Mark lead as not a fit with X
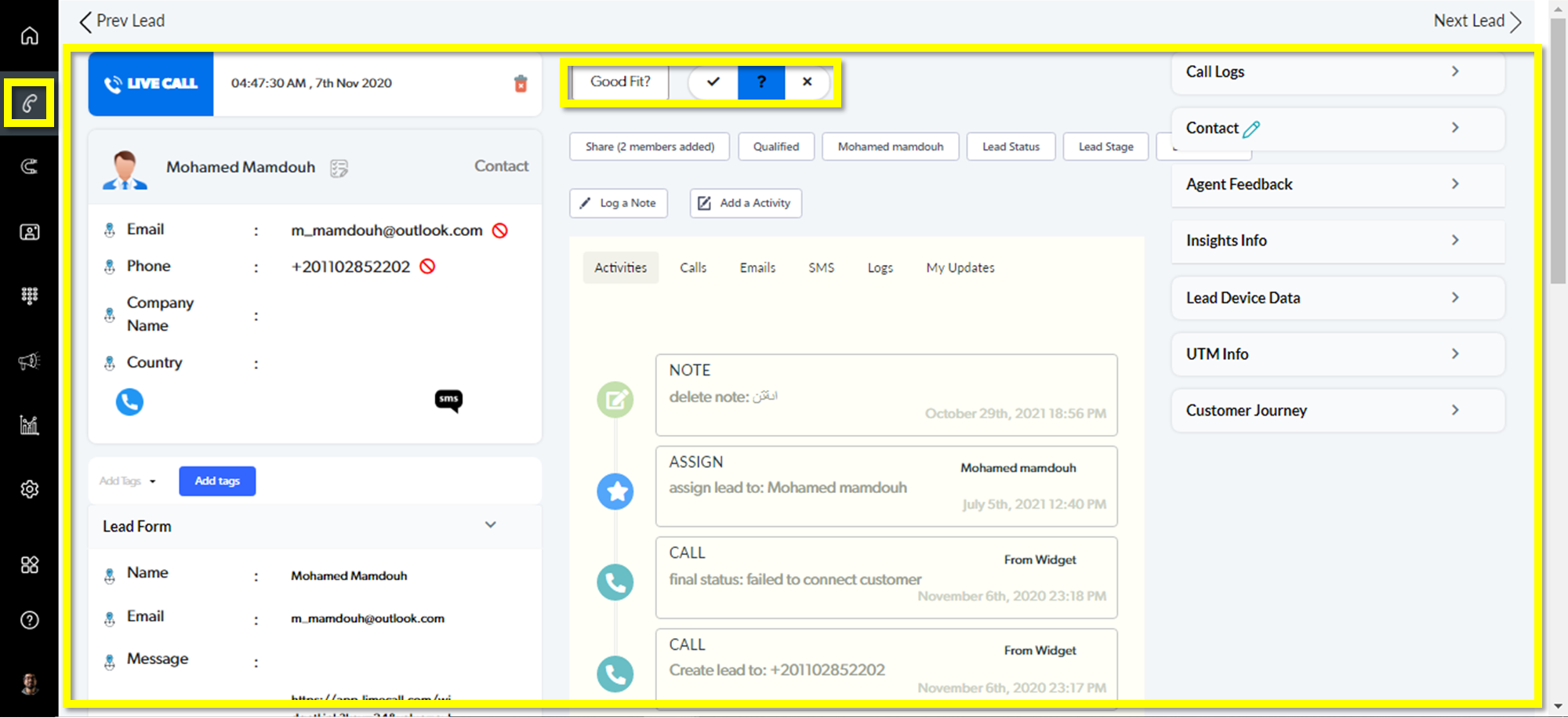 coord(807,82)
